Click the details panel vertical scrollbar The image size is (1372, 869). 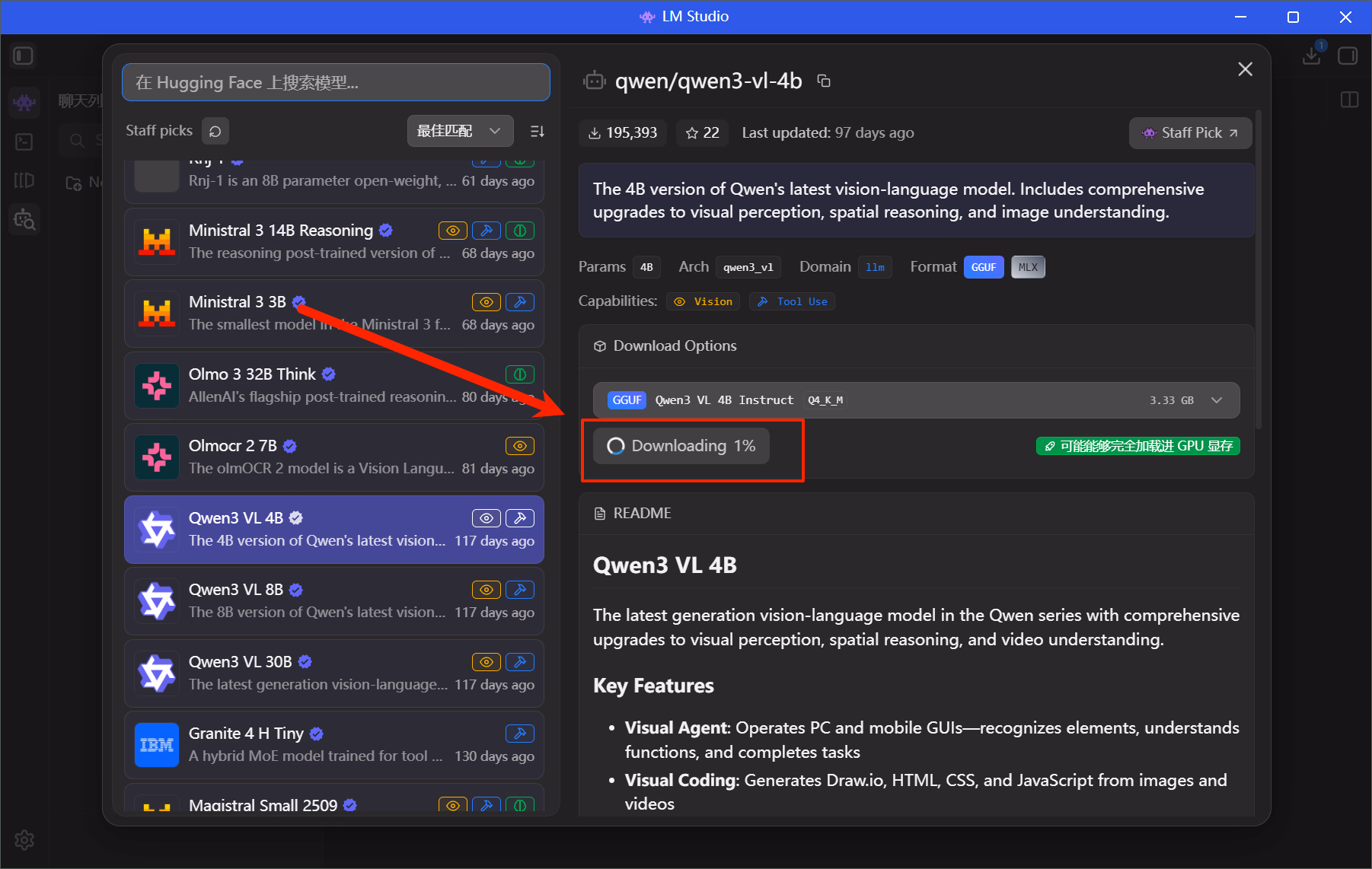[1259, 269]
